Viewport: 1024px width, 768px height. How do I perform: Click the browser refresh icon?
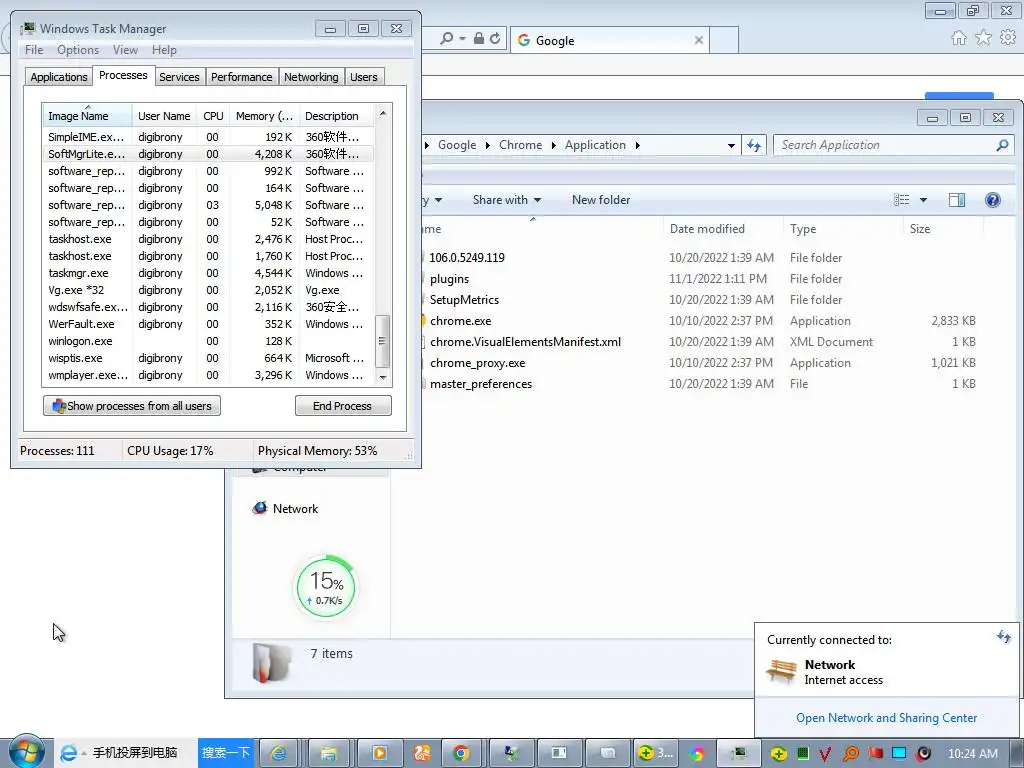(x=495, y=39)
